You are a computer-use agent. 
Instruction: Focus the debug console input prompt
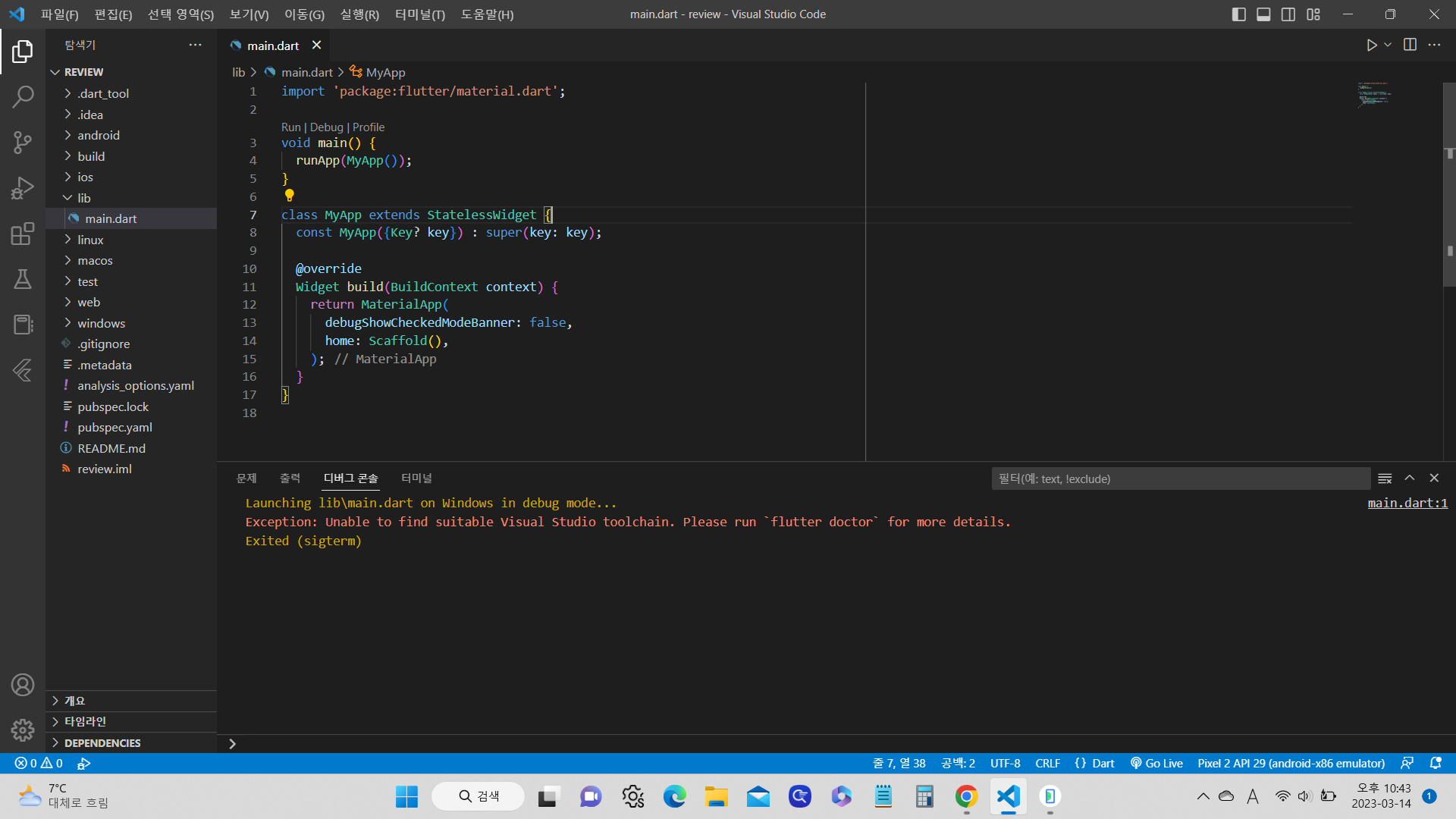[x=842, y=744]
